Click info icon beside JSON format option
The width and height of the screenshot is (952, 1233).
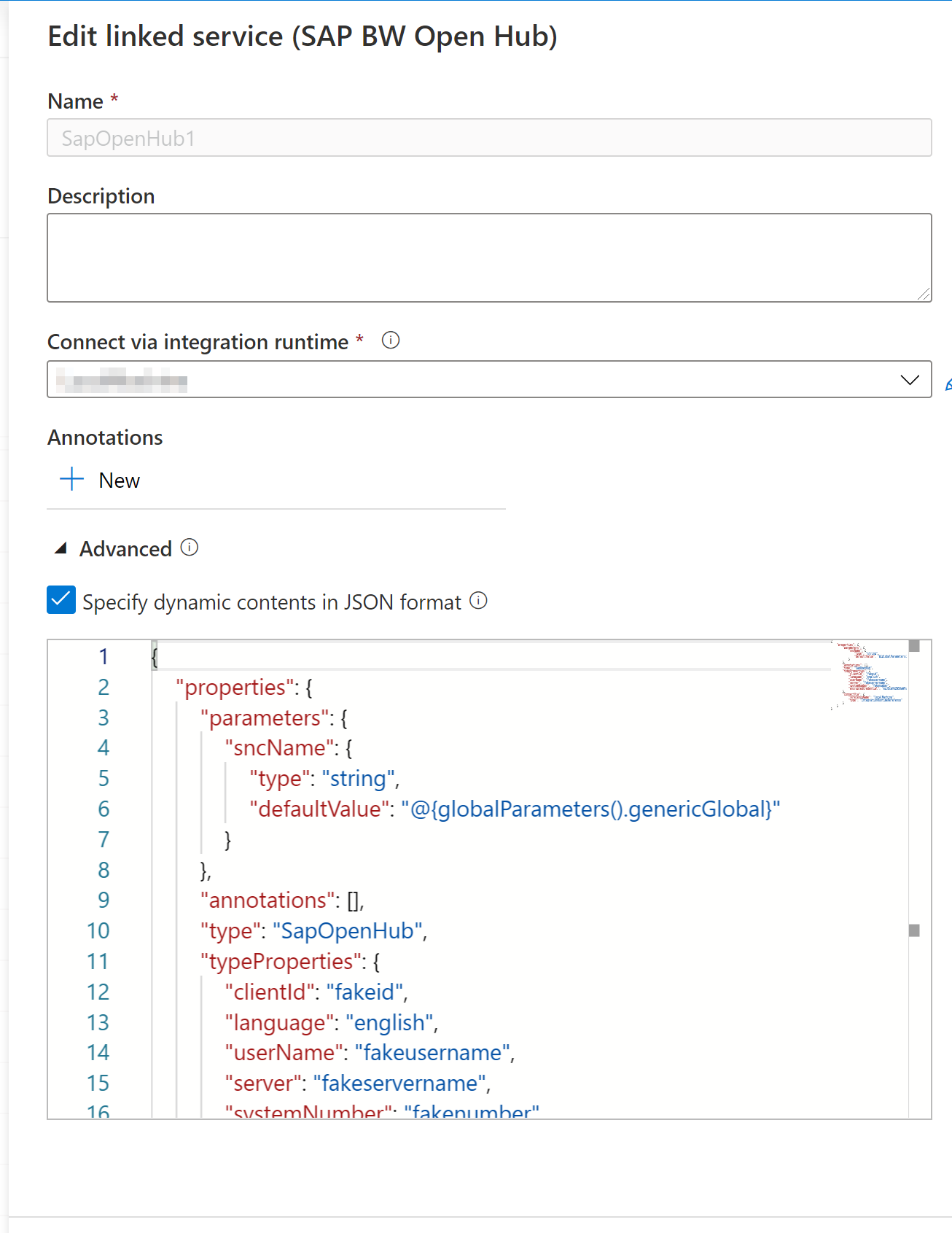coord(478,601)
